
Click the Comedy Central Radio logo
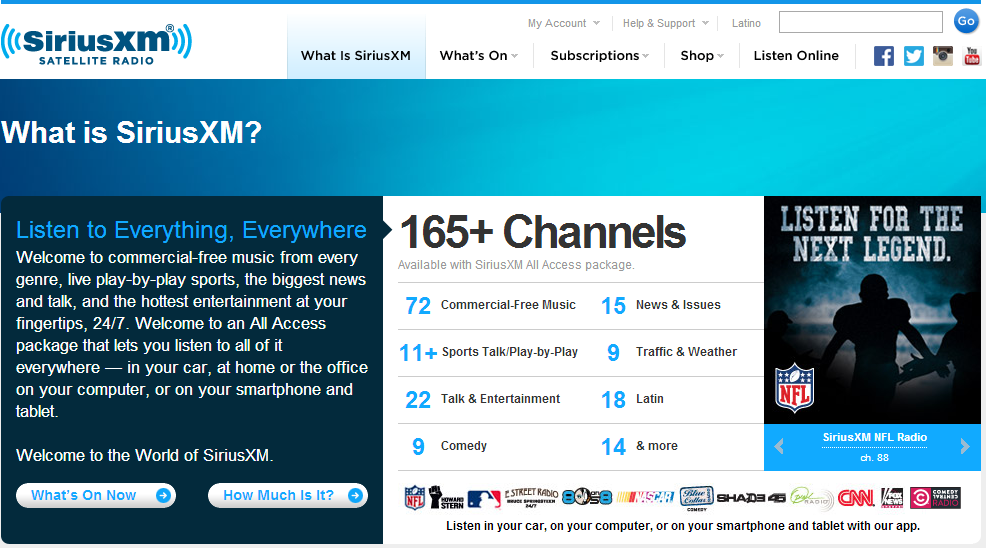pos(934,498)
